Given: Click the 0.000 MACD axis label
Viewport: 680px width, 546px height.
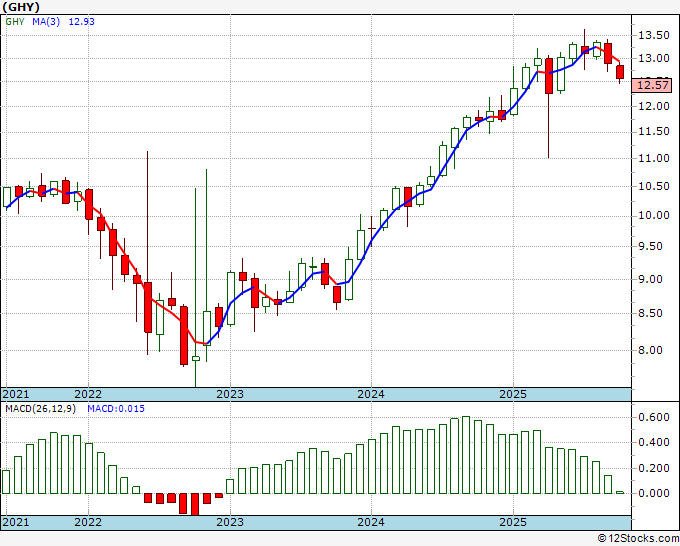Looking at the screenshot, I should pyautogui.click(x=654, y=493).
